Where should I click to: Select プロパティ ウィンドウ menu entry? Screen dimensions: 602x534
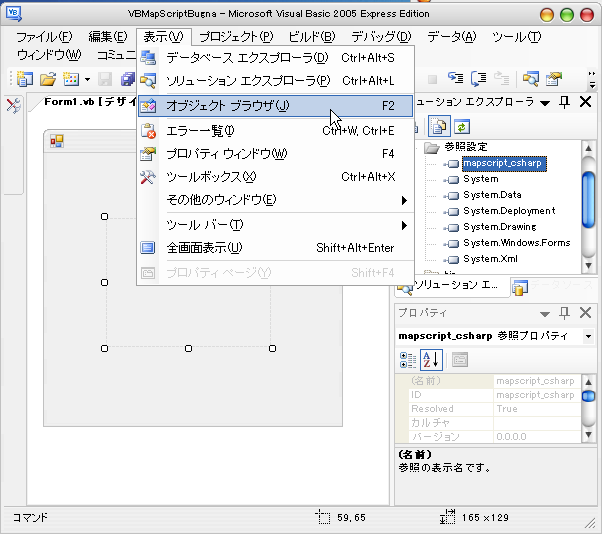point(275,154)
